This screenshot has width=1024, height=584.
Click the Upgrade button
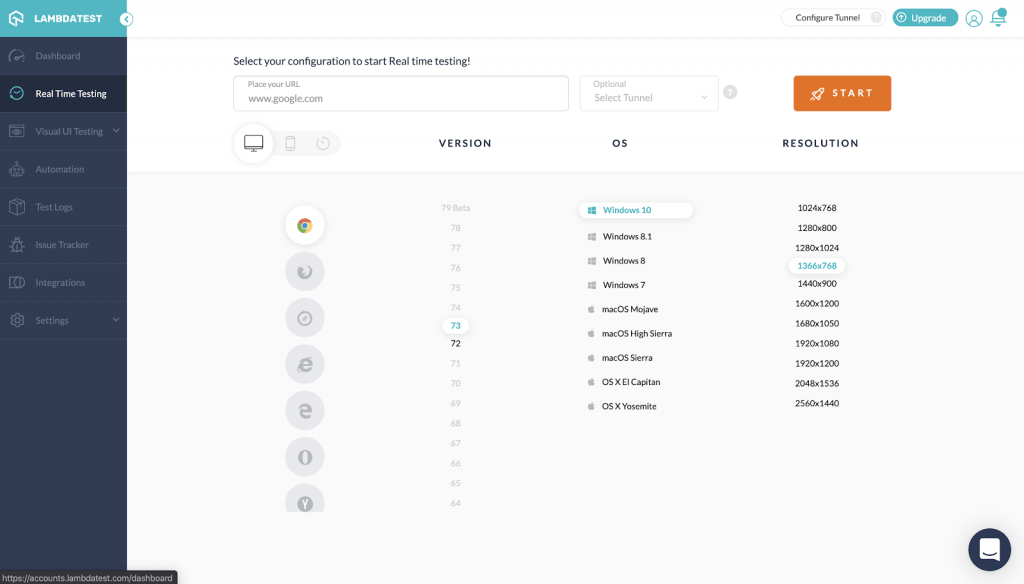pyautogui.click(x=924, y=18)
